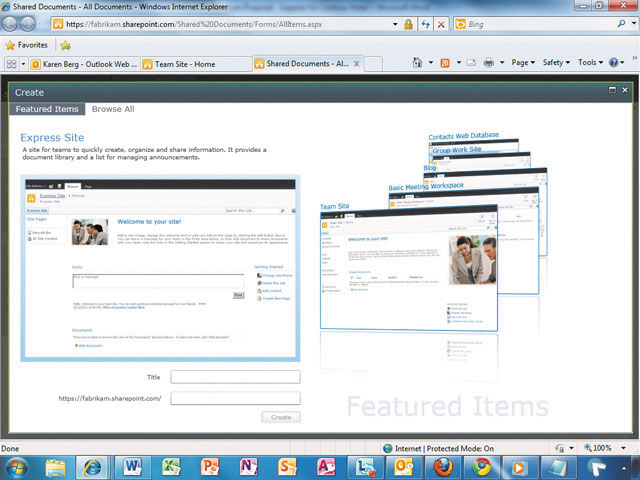
Task: Open the Page menu
Action: (523, 62)
